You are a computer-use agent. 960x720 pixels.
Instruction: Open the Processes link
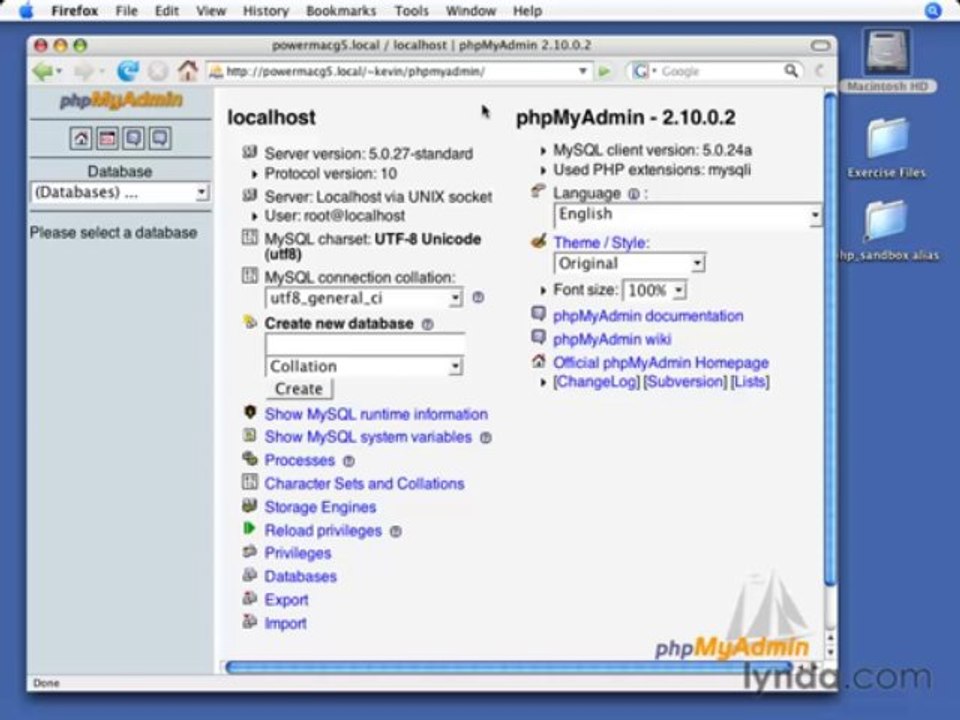tap(299, 460)
